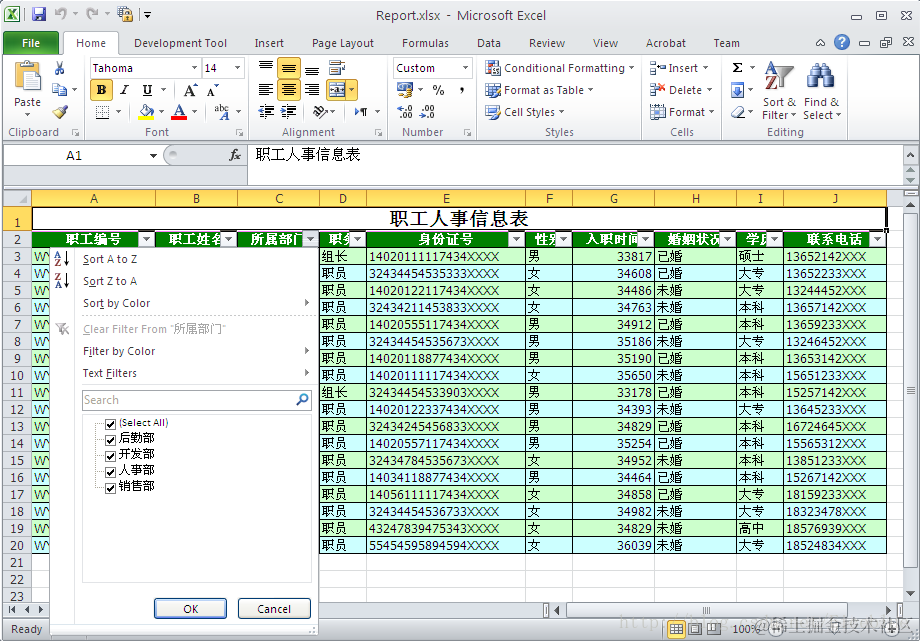Screen dimensions: 920x642
Task: Uncheck the 后勤部 filter checkbox
Action: point(110,440)
